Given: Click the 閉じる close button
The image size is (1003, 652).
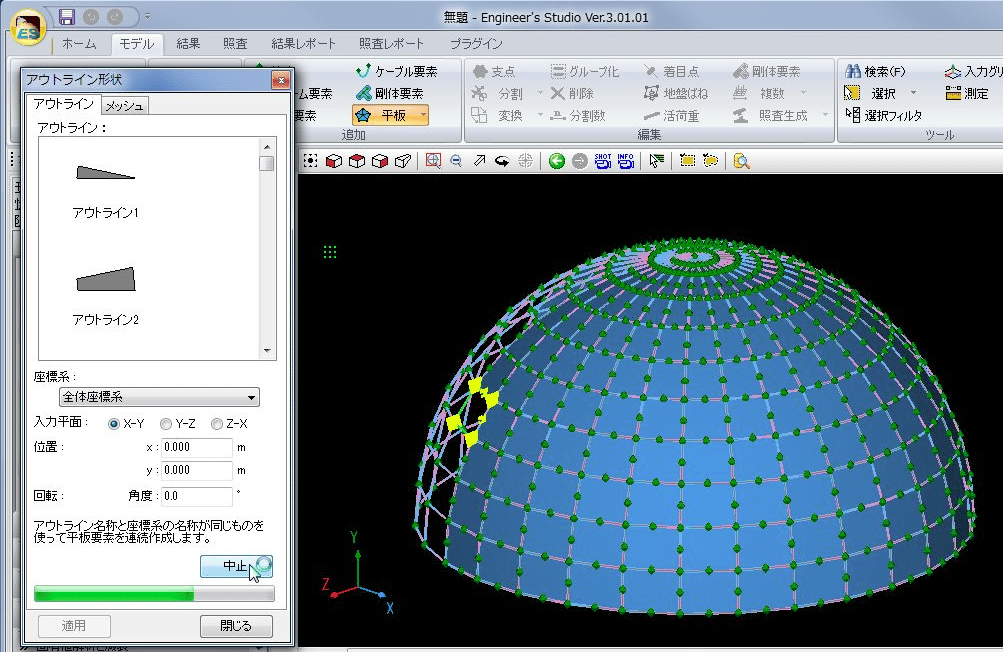Looking at the screenshot, I should 236,626.
